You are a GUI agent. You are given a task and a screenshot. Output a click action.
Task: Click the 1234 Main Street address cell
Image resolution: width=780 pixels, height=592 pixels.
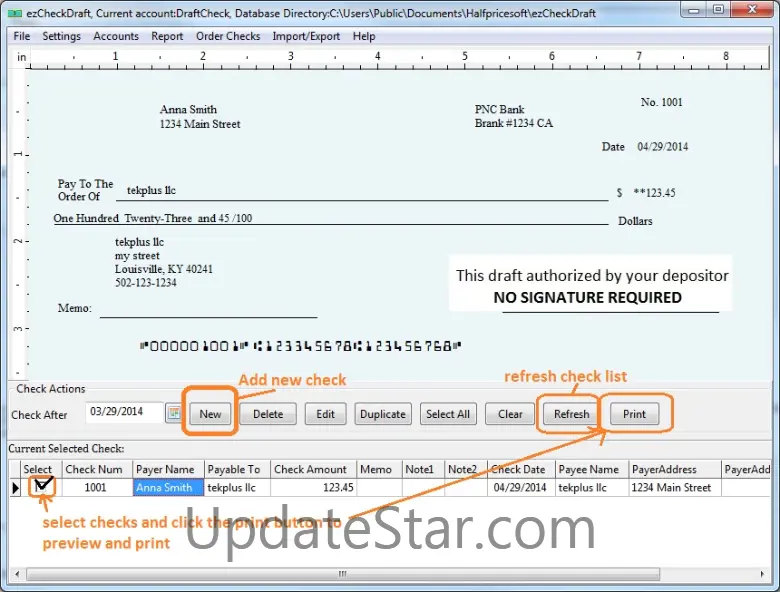tap(674, 488)
